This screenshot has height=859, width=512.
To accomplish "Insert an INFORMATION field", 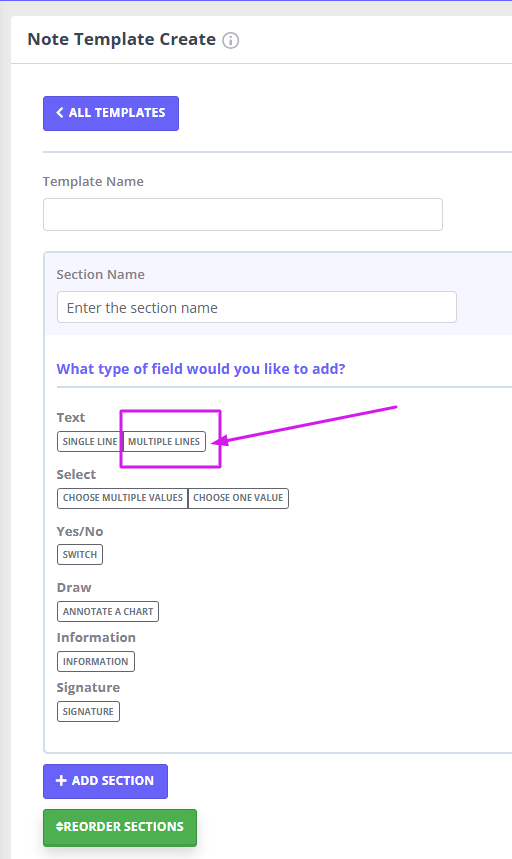I will [96, 661].
